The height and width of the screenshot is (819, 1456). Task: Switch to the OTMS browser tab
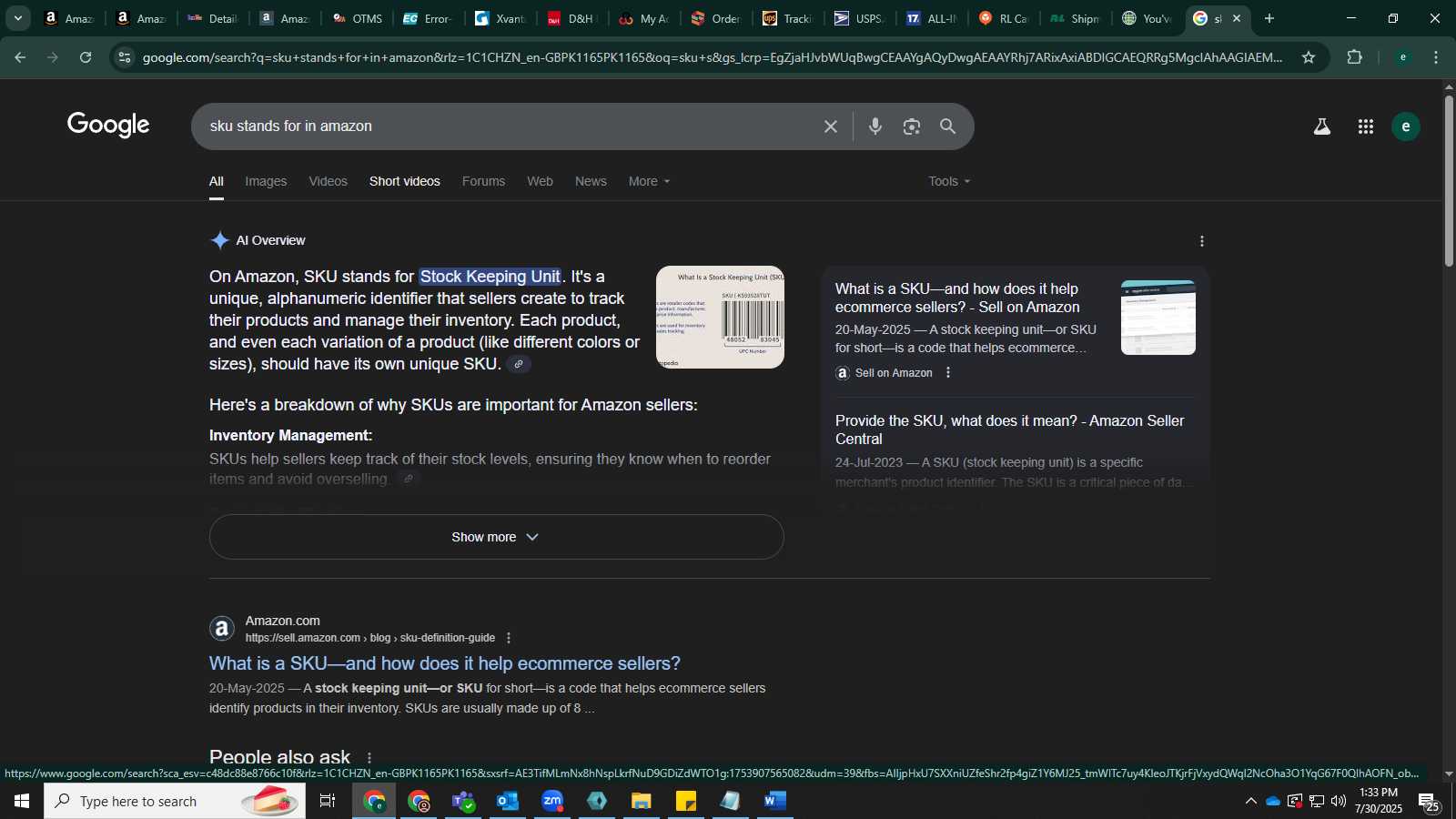tap(358, 18)
